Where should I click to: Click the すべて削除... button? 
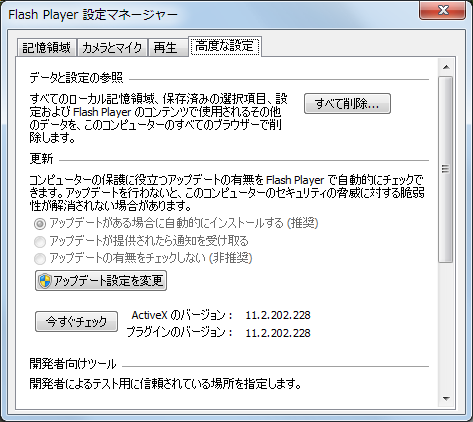[x=347, y=104]
